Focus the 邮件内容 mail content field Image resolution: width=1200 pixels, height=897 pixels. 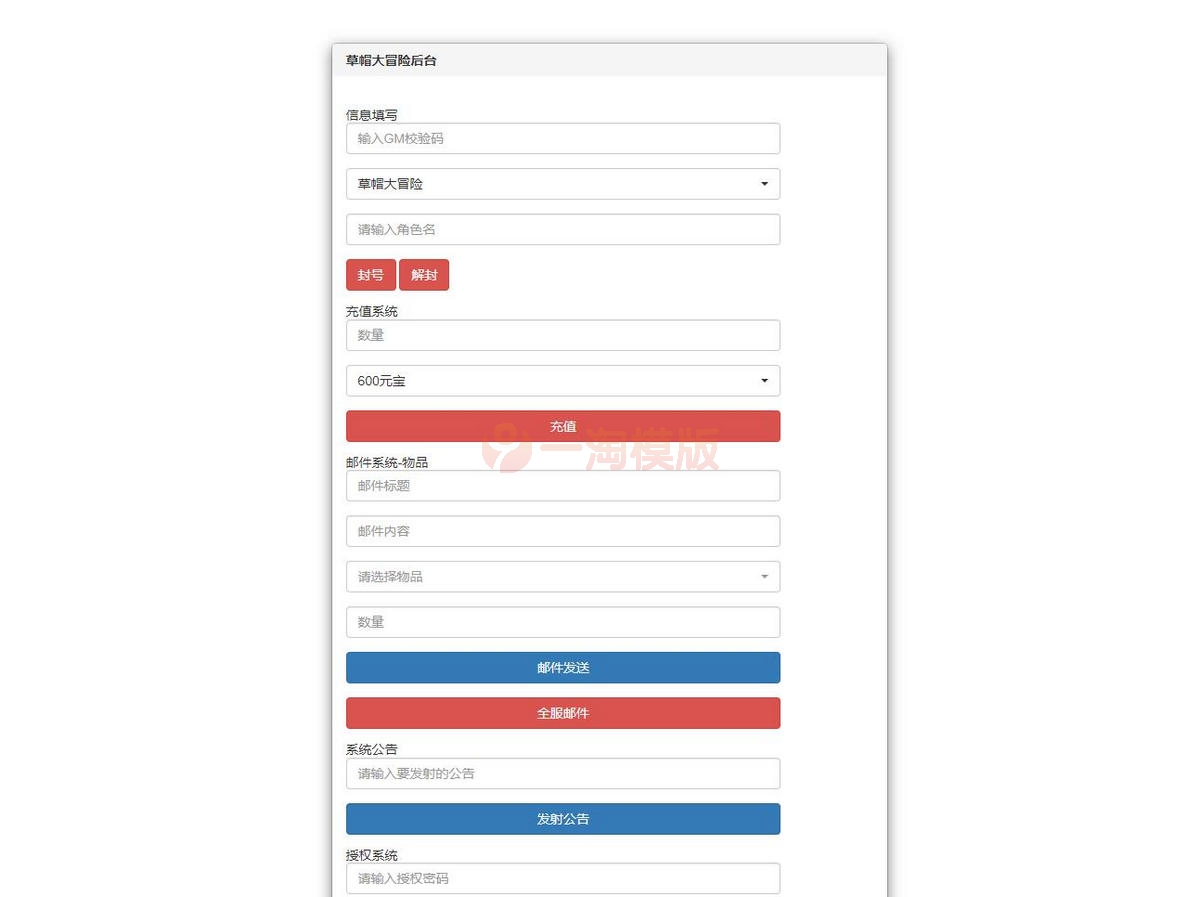click(x=562, y=532)
